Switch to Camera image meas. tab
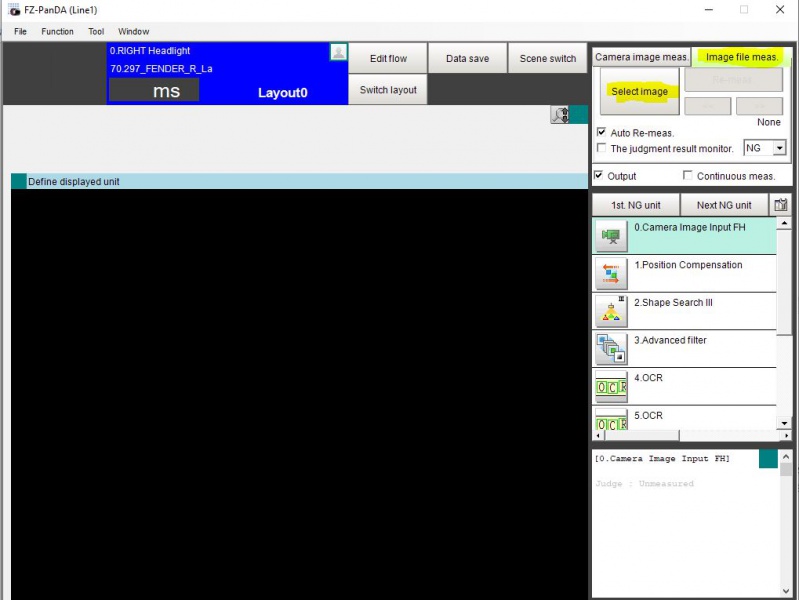The image size is (799, 600). pos(641,57)
